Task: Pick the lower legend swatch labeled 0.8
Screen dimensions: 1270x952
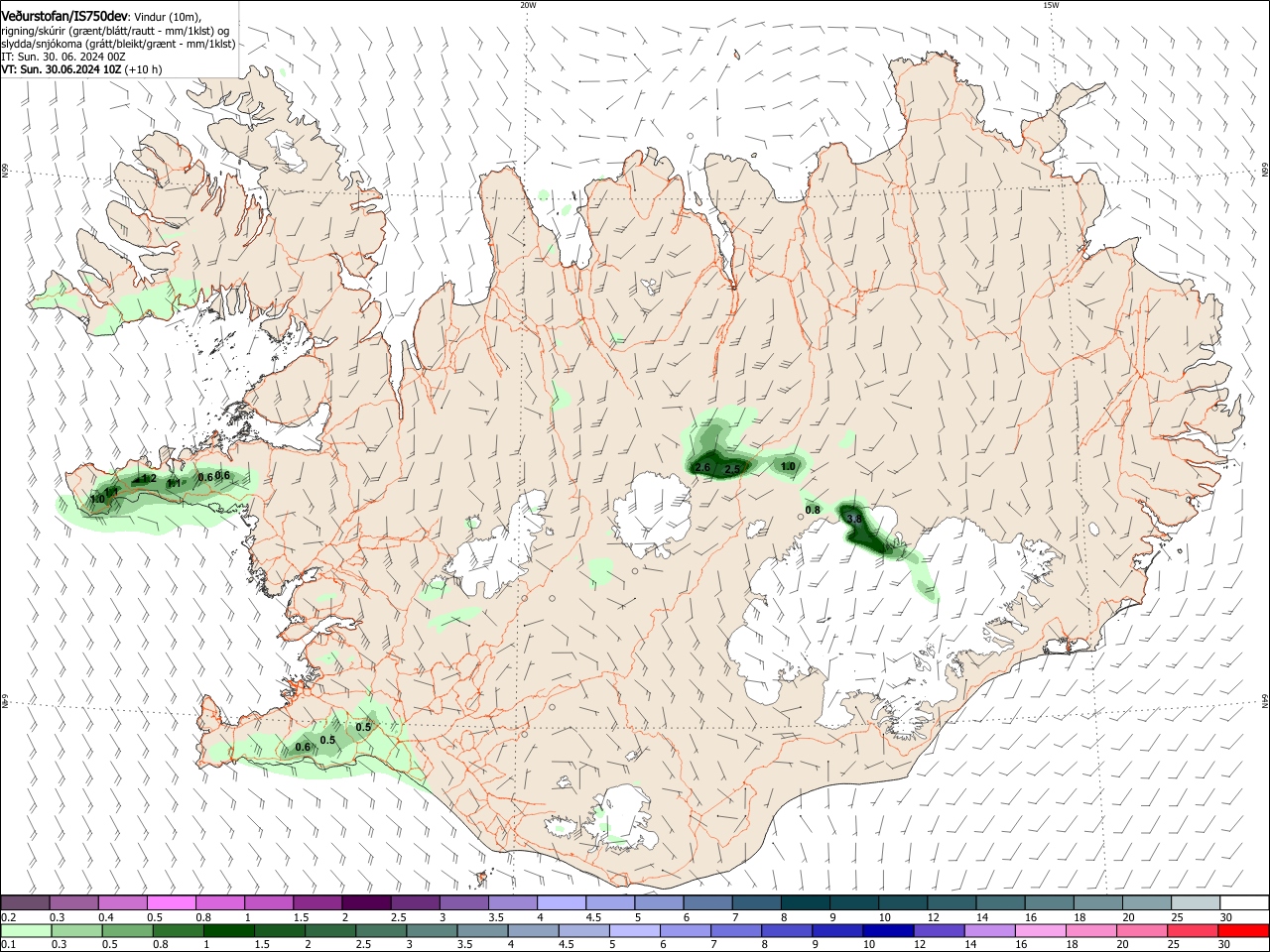Action: tap(178, 930)
